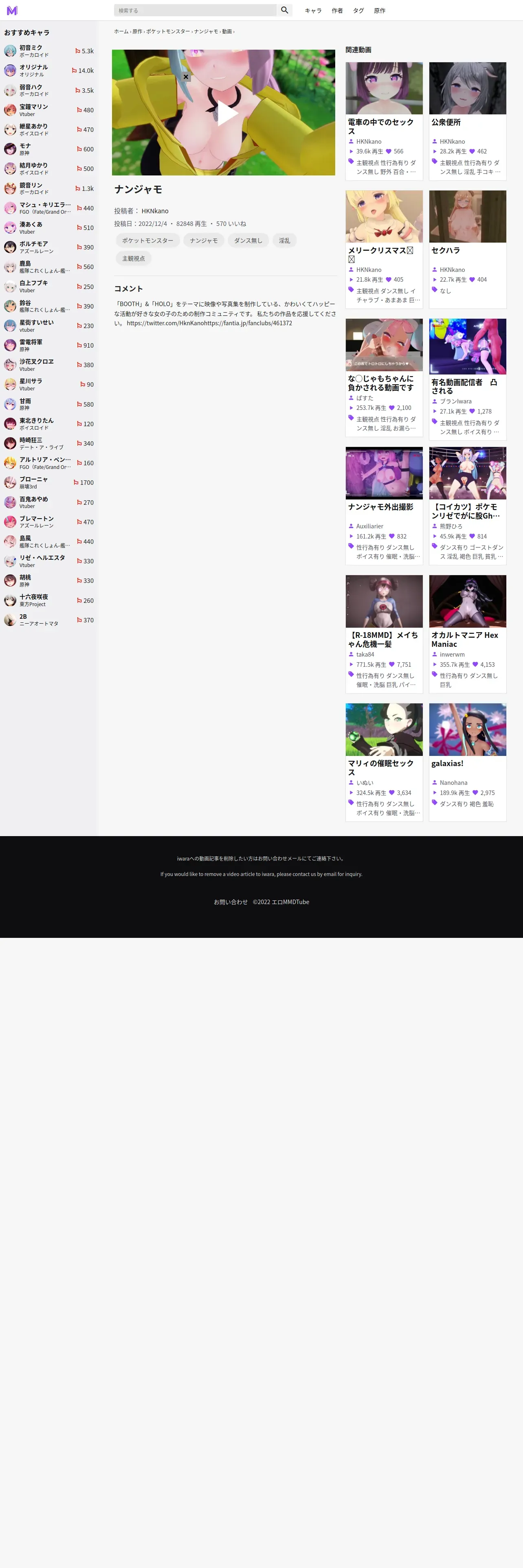
Task: Click the 島風 avatar in sidebar
Action: [10, 541]
